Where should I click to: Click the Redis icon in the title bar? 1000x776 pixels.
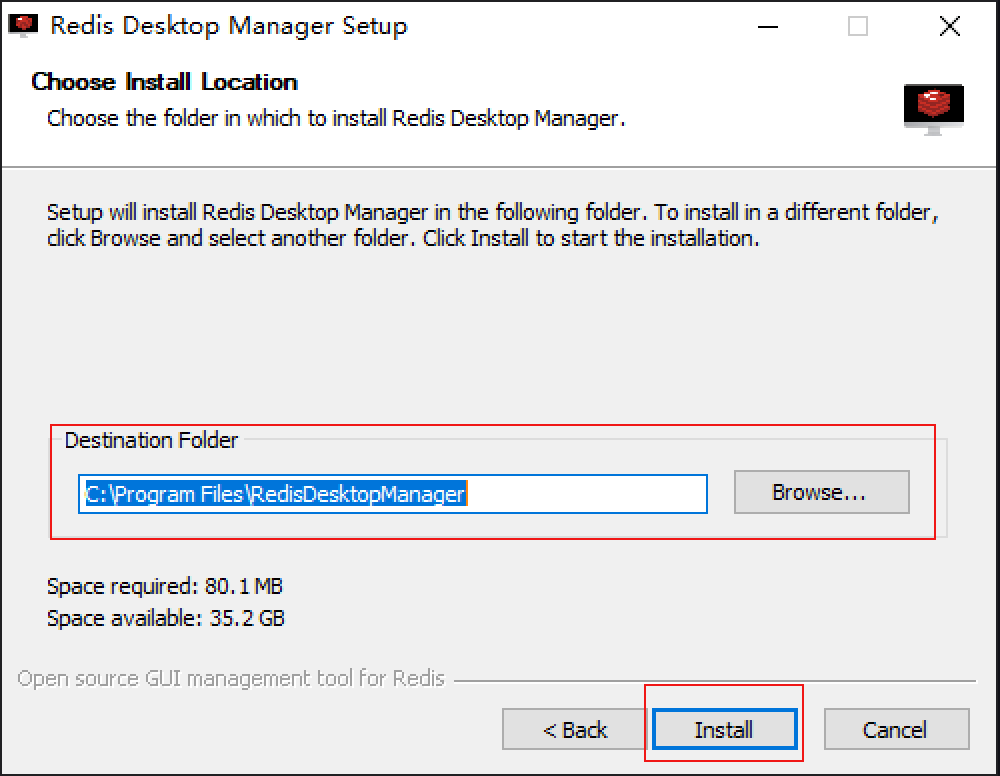[x=23, y=25]
